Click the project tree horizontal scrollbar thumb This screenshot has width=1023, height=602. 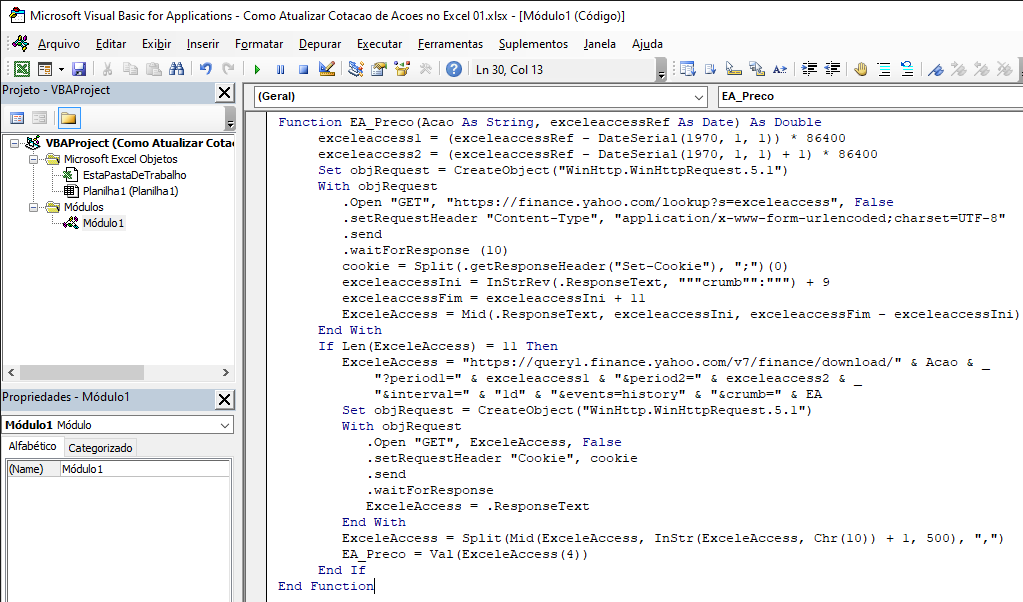point(82,372)
